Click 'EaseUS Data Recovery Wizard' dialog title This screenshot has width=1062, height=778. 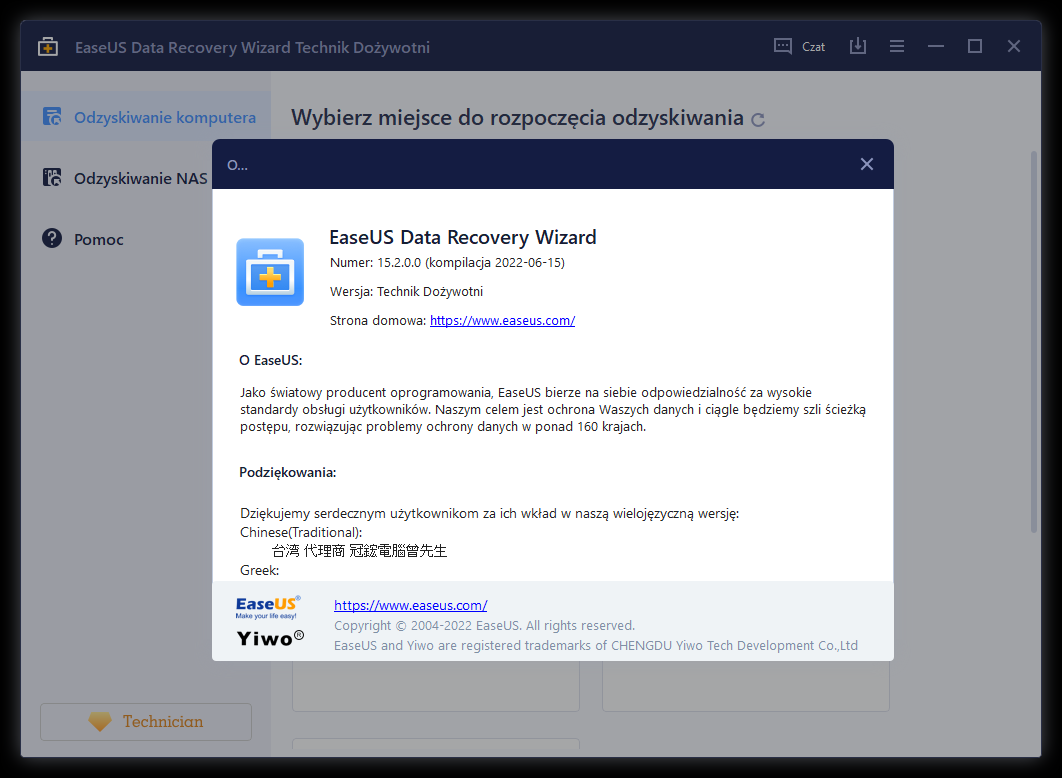(463, 237)
